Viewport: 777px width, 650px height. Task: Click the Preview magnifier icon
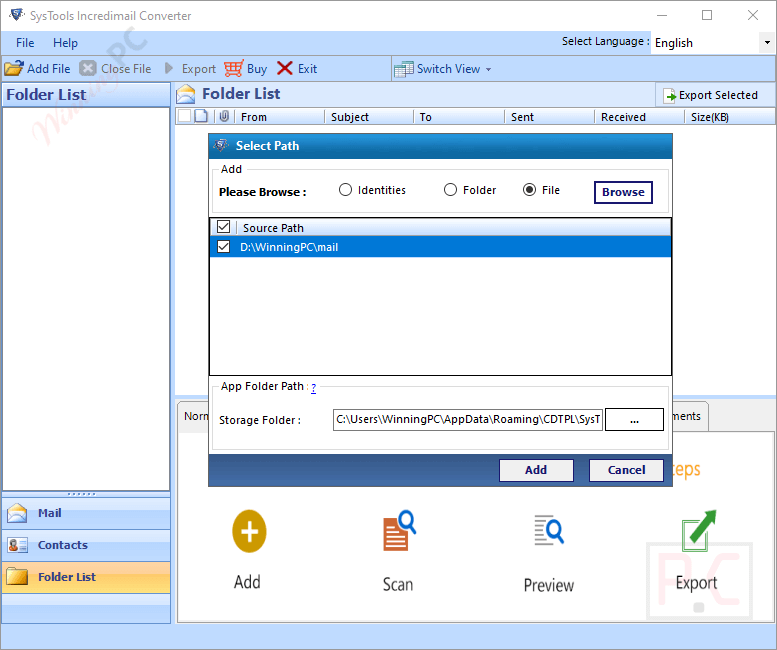click(x=549, y=530)
